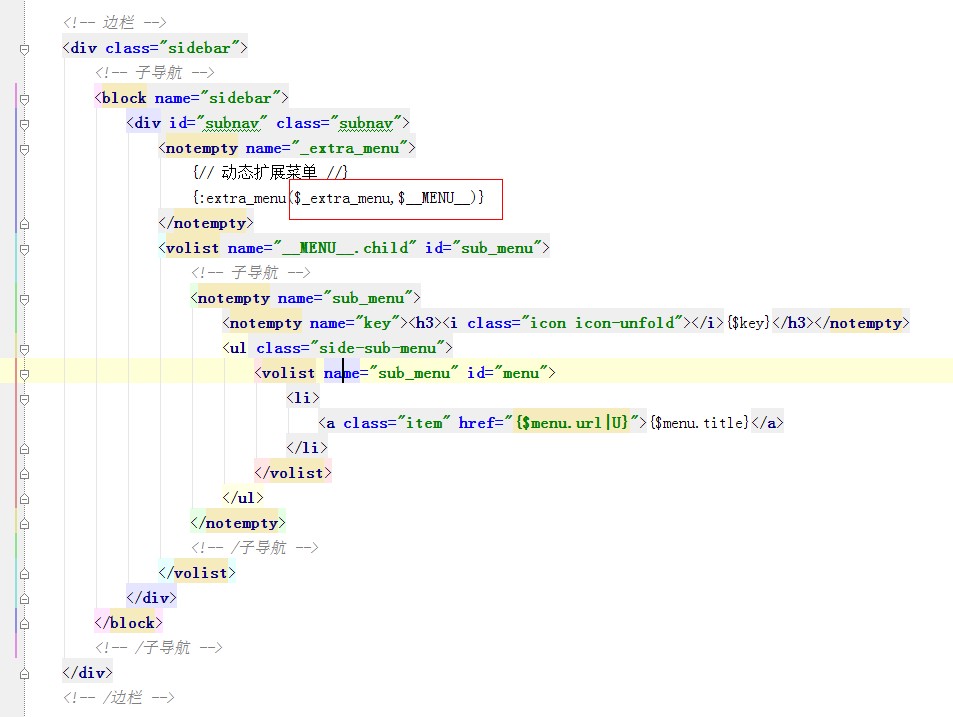
Task: Click the {$menu.title} template variable
Action: [x=699, y=423]
